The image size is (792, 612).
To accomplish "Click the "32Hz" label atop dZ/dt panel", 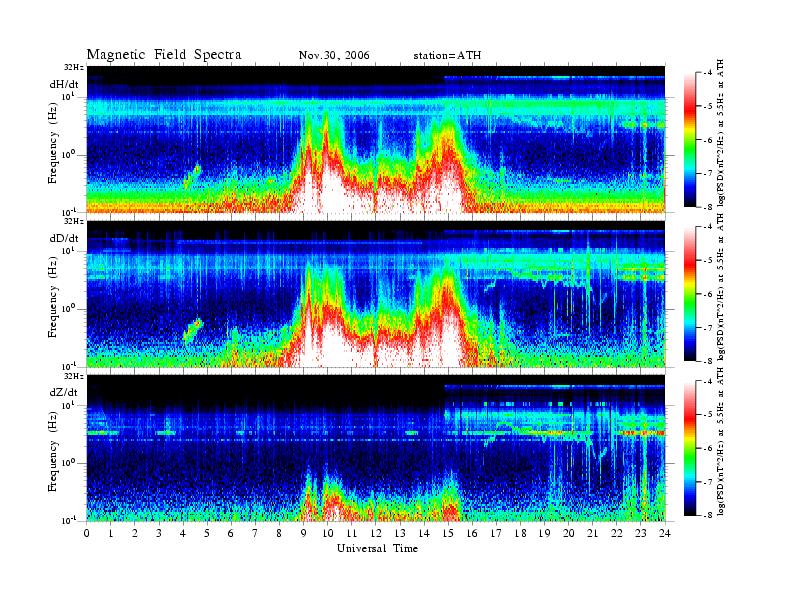I will pyautogui.click(x=74, y=376).
